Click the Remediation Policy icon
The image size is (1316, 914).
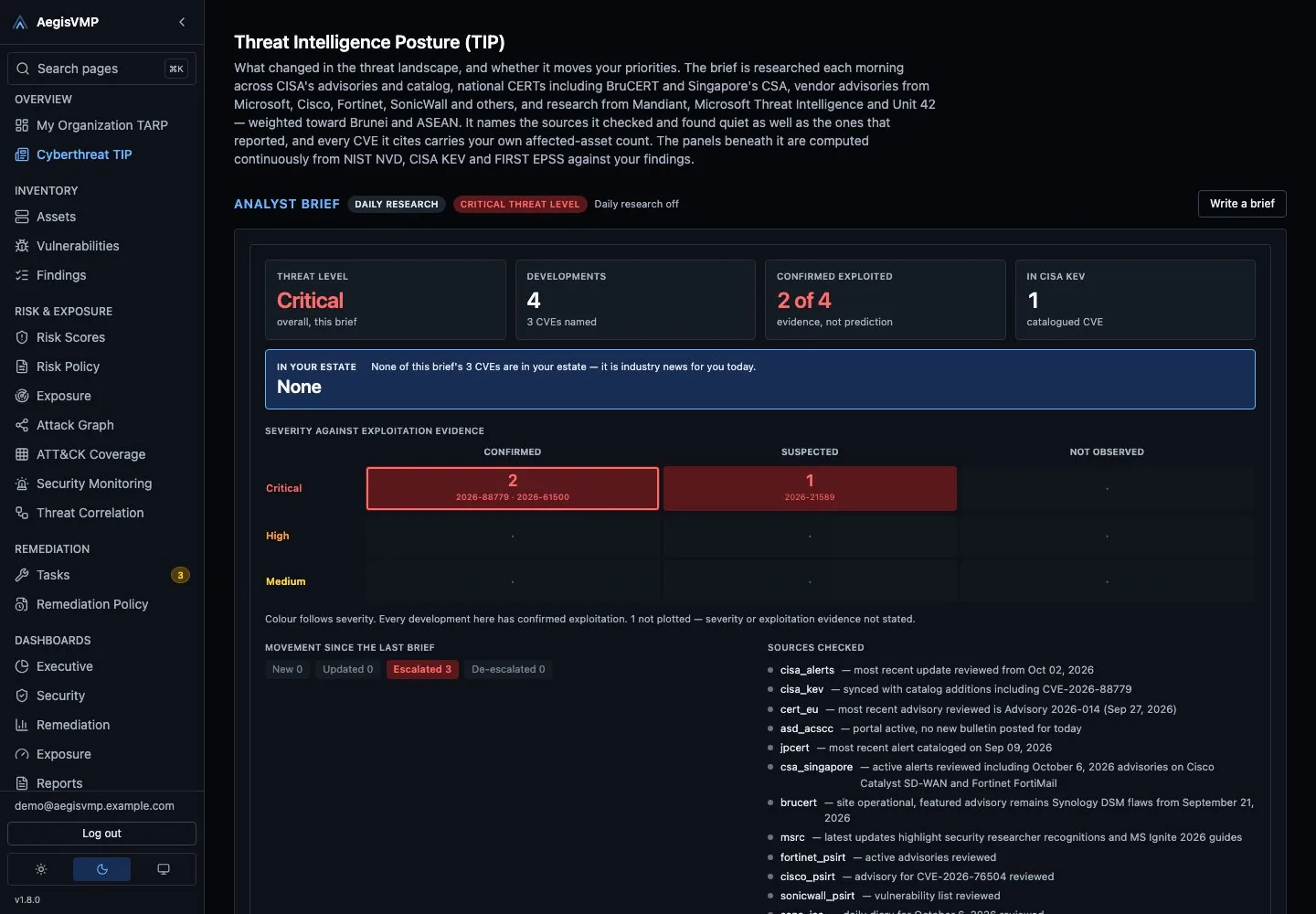coord(22,604)
